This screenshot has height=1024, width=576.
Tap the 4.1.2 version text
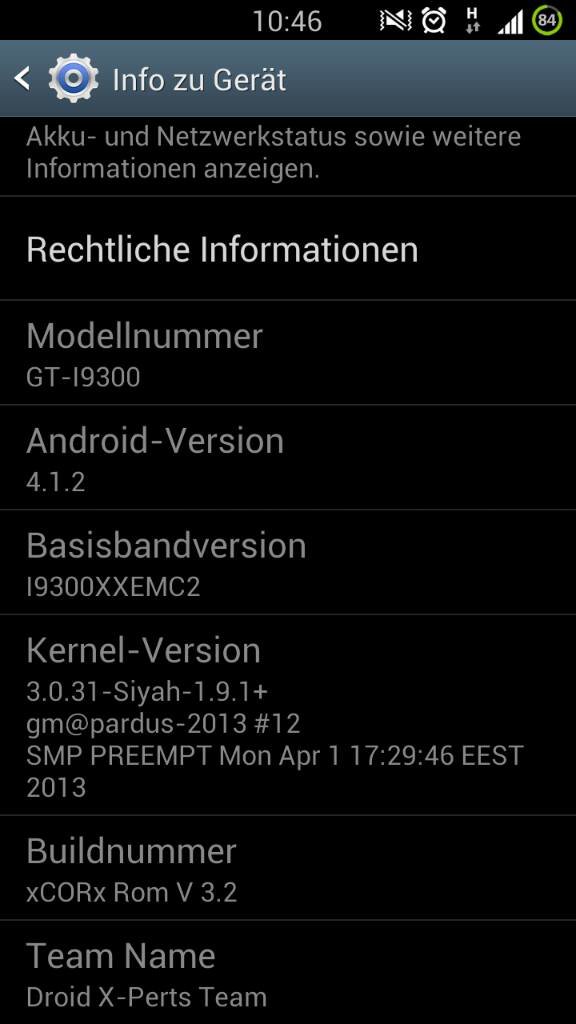tap(56, 482)
